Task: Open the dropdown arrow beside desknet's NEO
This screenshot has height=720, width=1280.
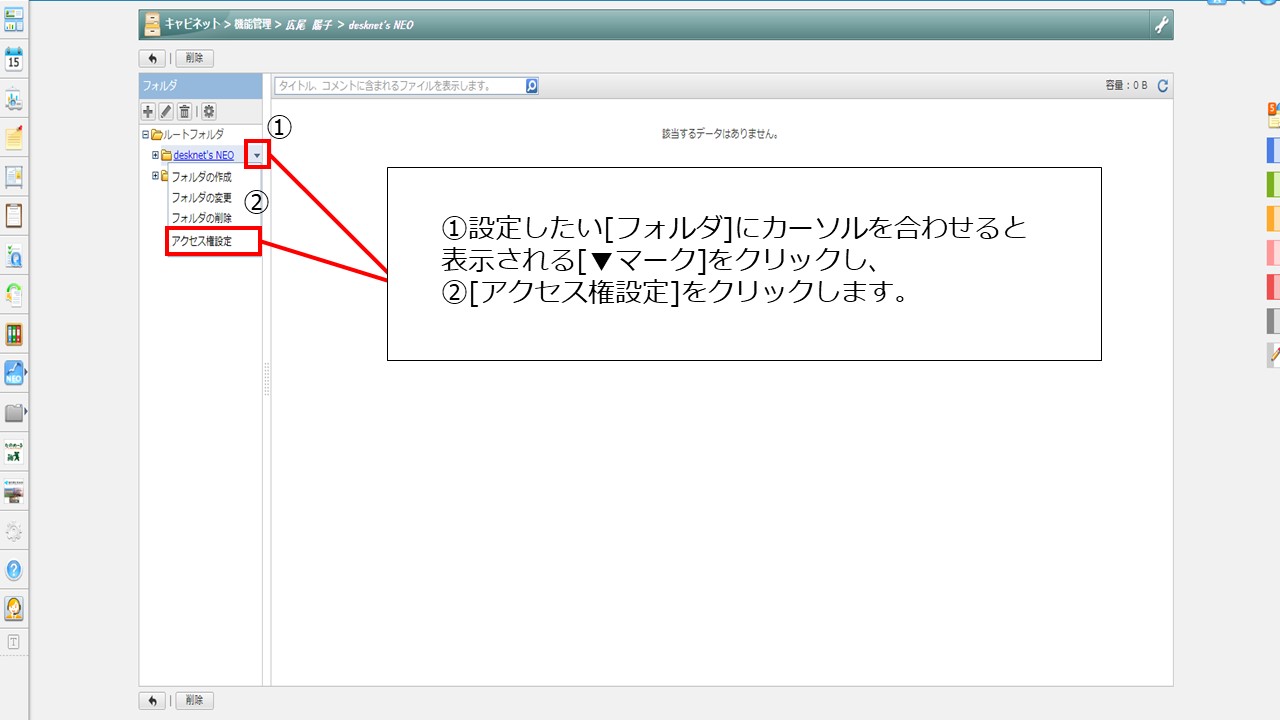Action: [x=257, y=155]
